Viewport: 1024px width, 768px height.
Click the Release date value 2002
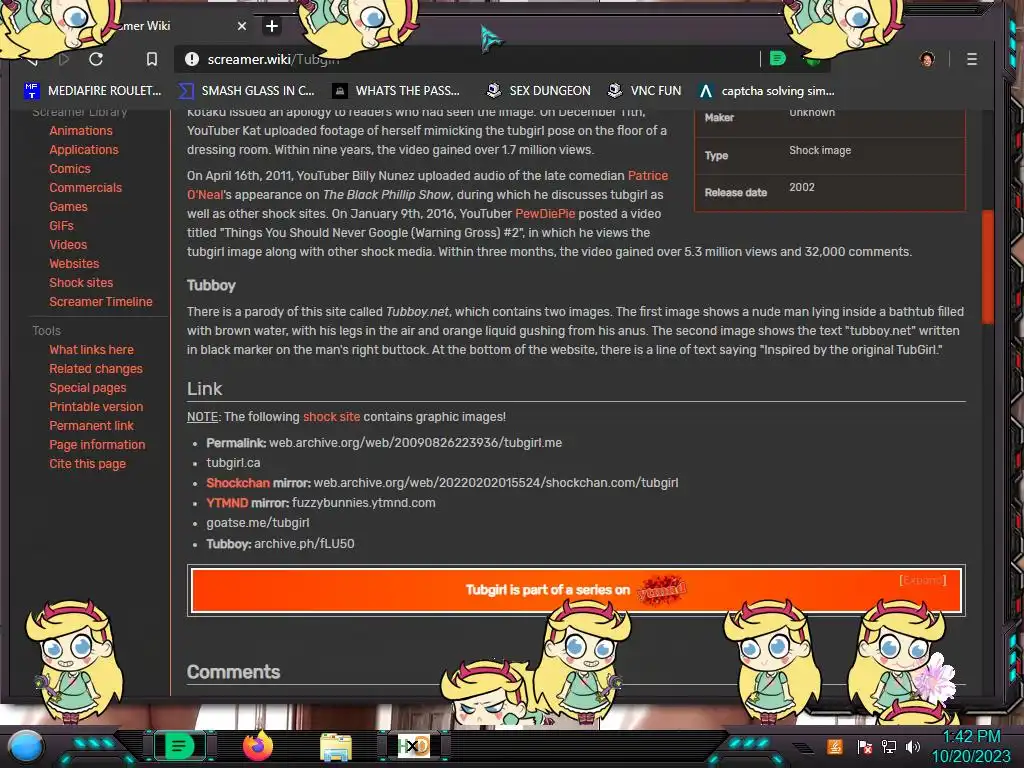click(801, 187)
